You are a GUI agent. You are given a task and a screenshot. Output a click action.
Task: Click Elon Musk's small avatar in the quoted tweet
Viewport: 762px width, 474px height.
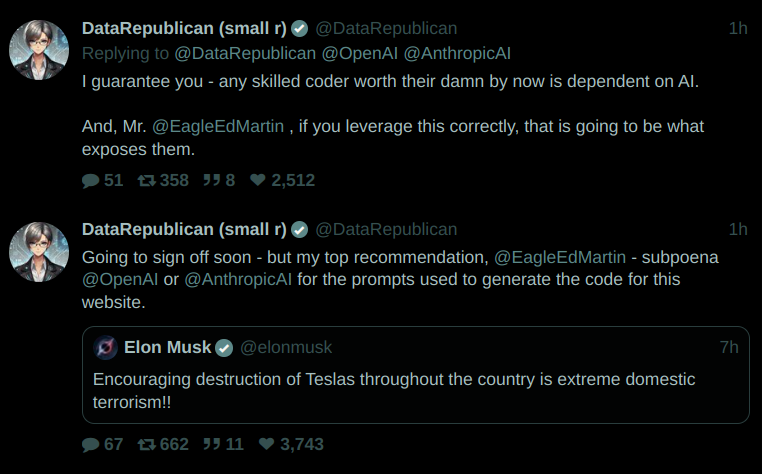point(106,347)
